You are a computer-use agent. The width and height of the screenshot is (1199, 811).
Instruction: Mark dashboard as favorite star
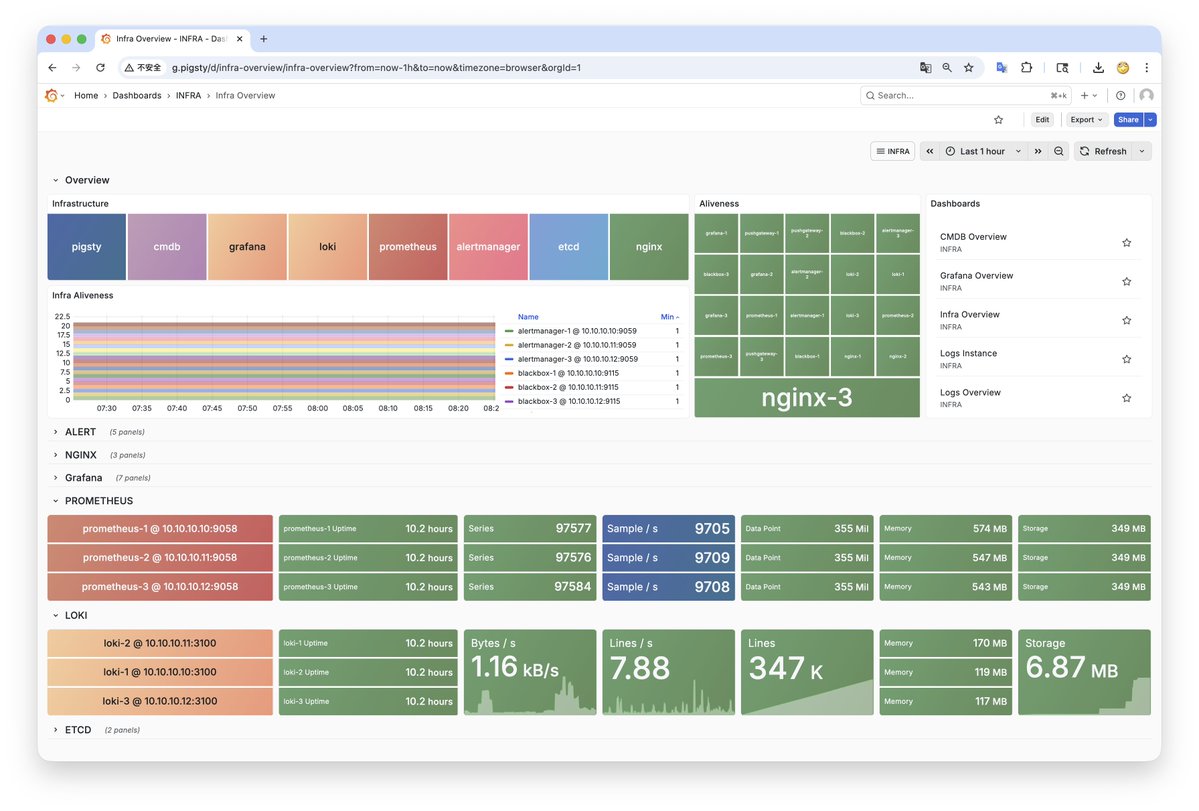click(998, 120)
